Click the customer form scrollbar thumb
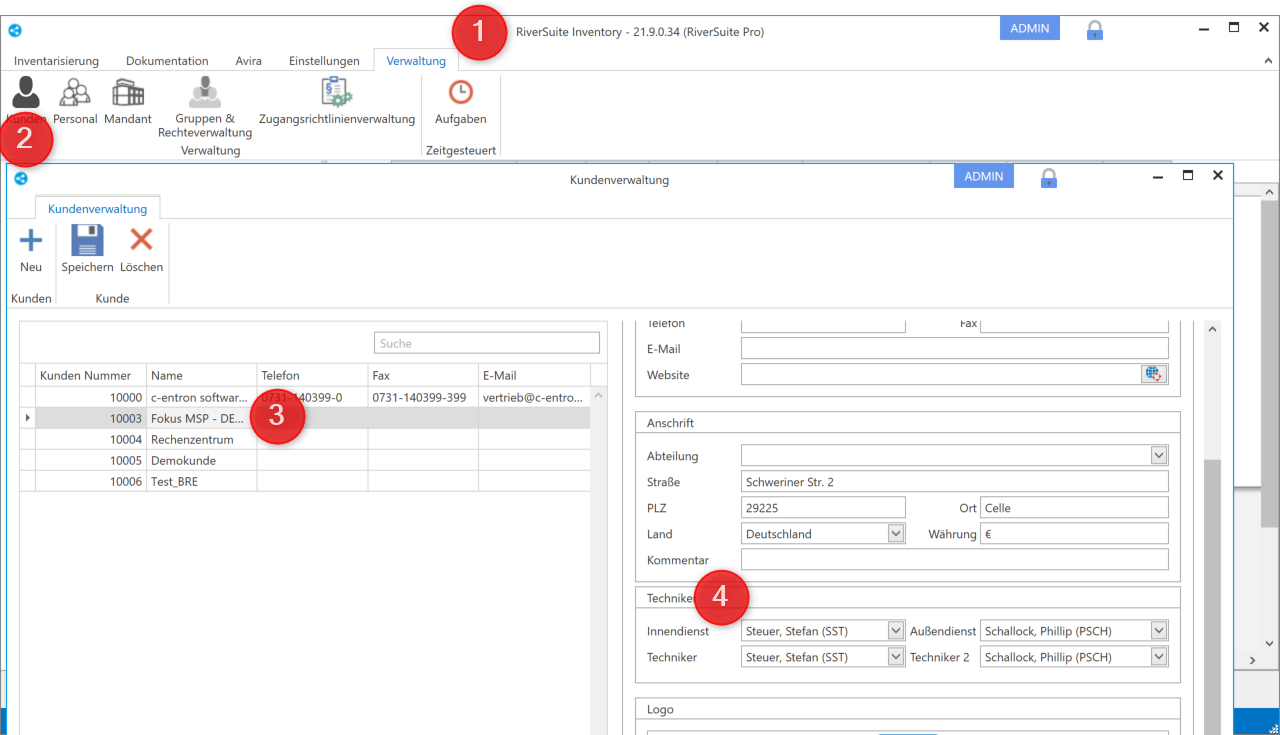Screen dimensions: 1280x735 [x=1213, y=597]
